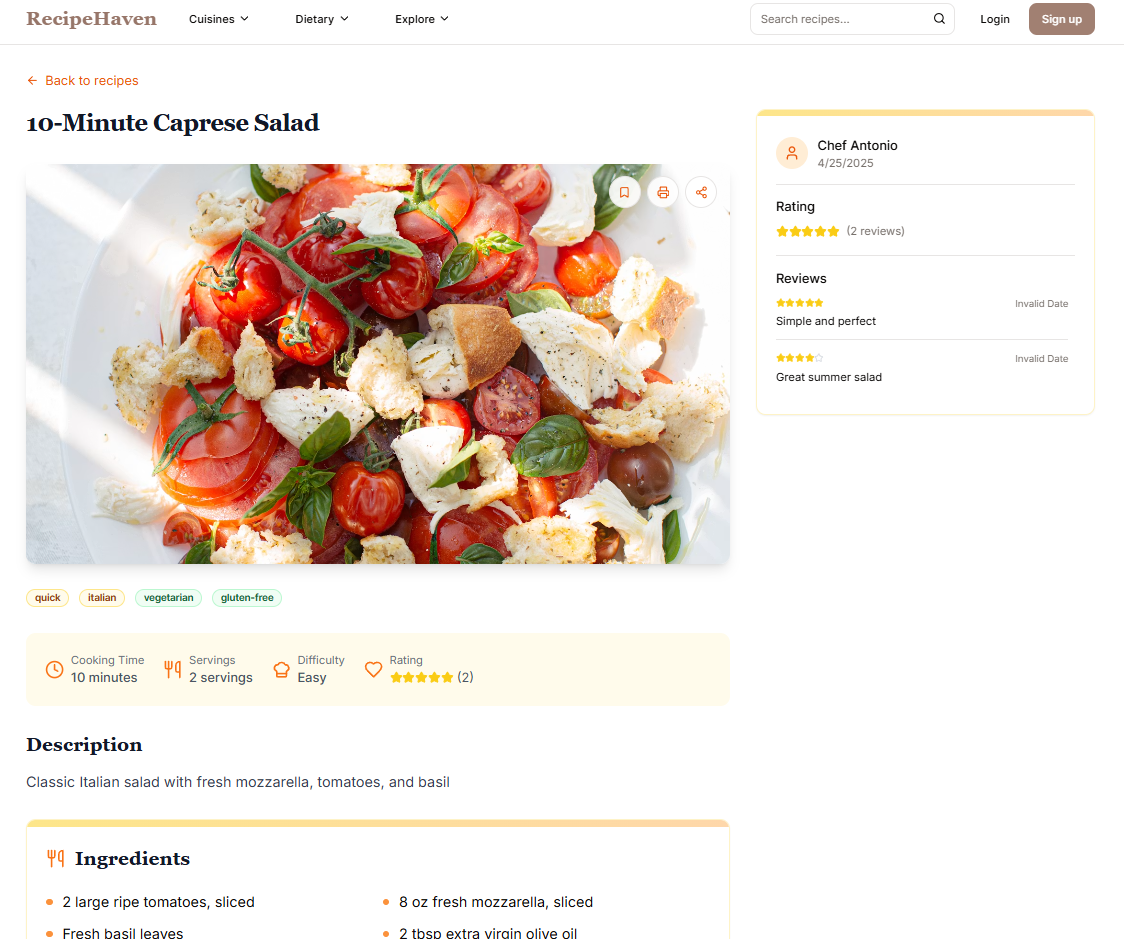Click Chef Antonio's avatar icon

pos(791,153)
